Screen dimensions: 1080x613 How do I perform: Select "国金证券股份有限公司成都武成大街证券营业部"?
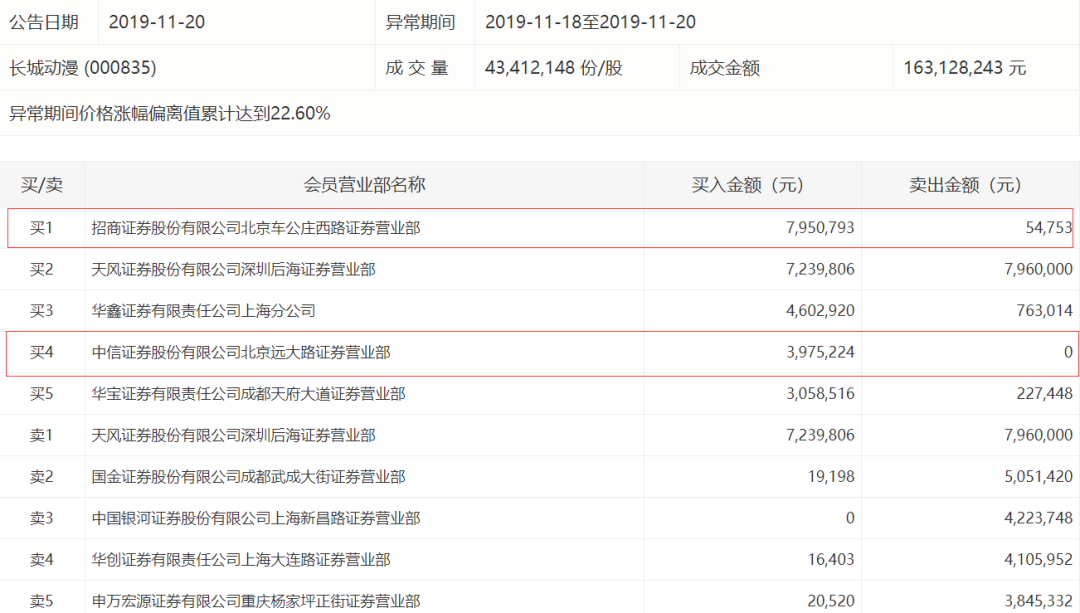coord(249,477)
